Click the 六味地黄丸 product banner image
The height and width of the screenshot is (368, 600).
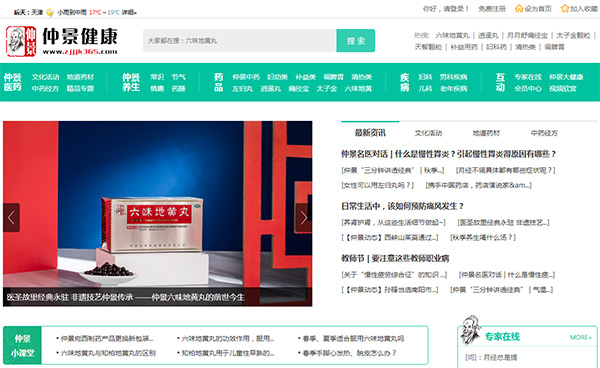tap(157, 213)
